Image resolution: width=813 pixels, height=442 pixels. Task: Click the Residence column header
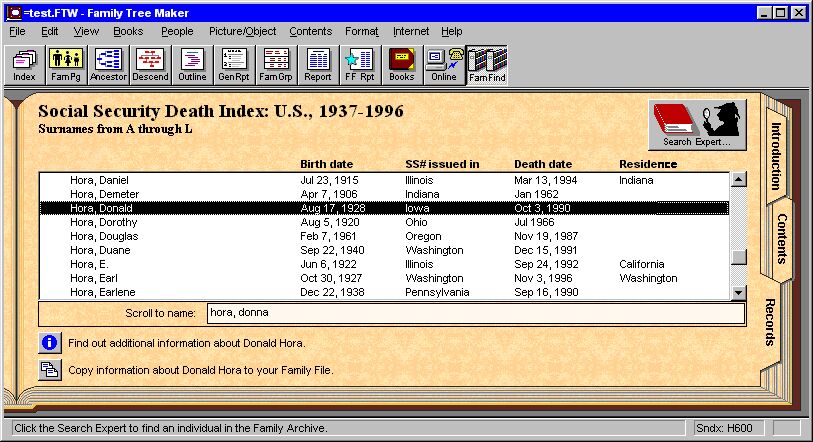coord(648,164)
